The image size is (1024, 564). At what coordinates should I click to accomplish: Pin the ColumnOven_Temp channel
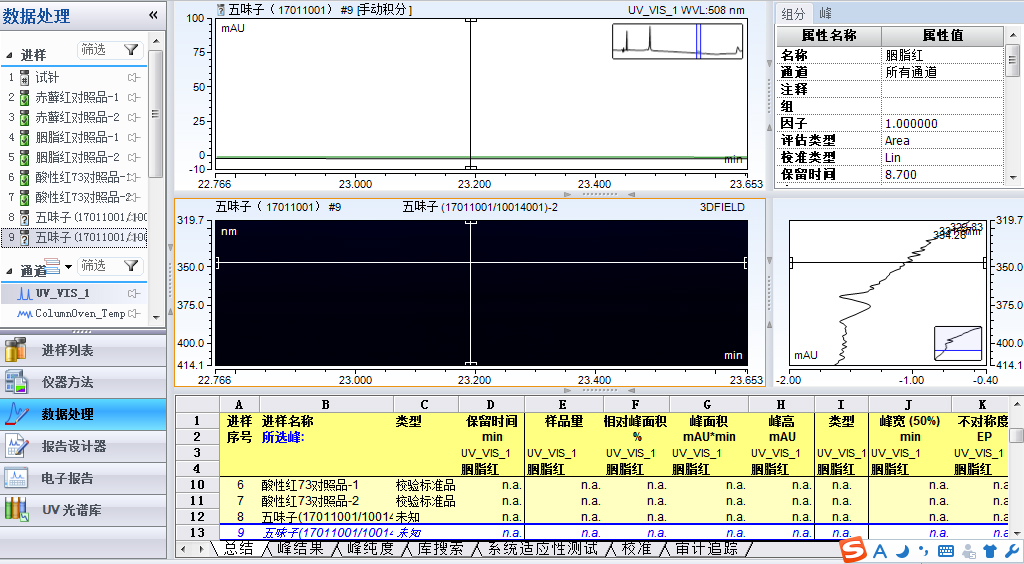[x=134, y=314]
